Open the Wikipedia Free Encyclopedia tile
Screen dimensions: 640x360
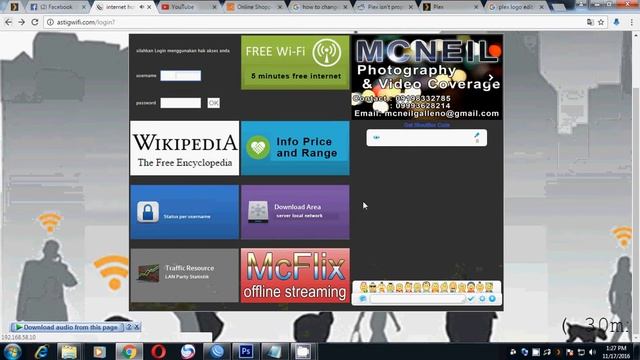coord(184,148)
